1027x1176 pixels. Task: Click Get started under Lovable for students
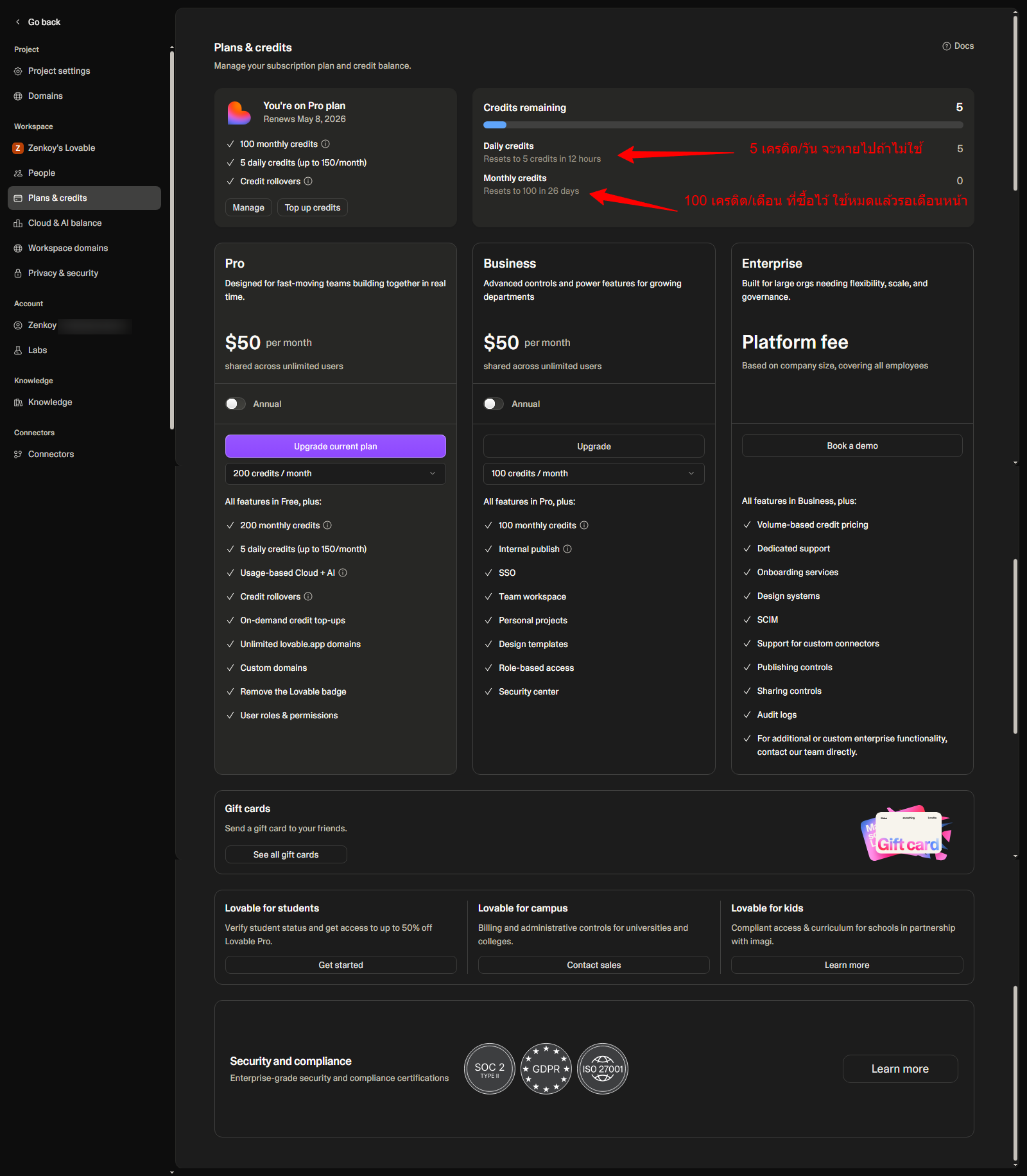(341, 965)
